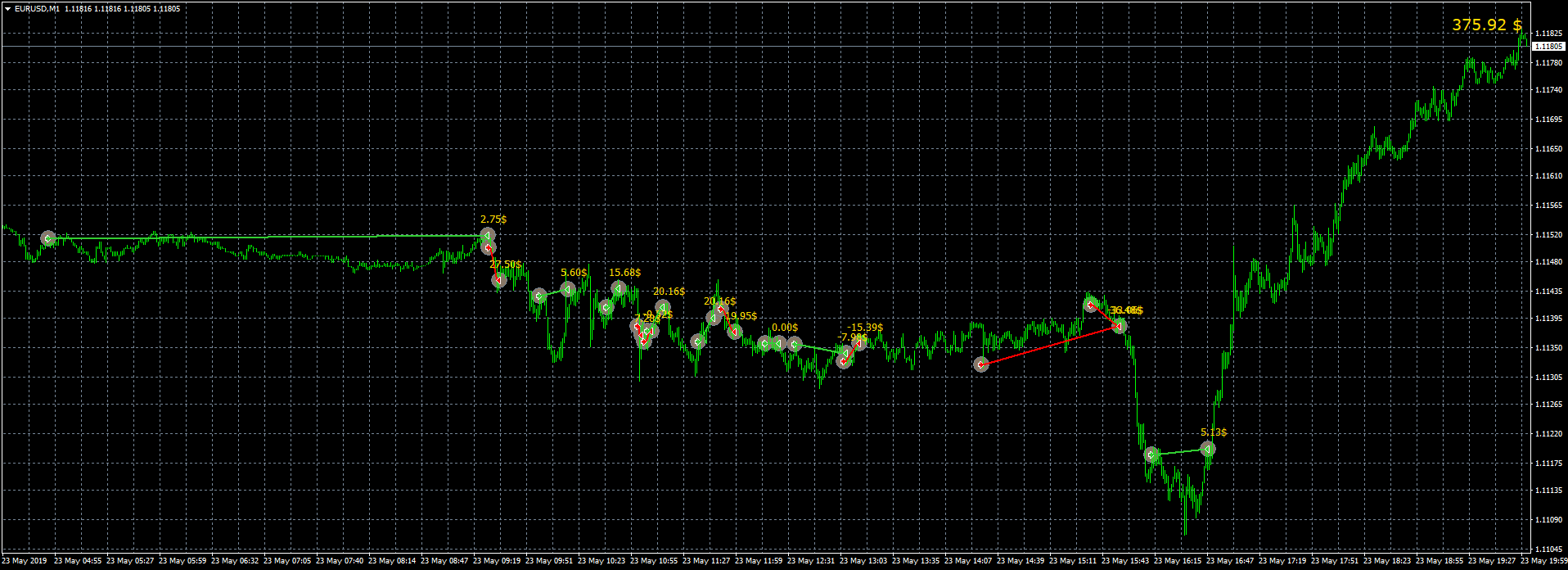
Task: Click the 5.60$ profit label
Action: pyautogui.click(x=574, y=273)
